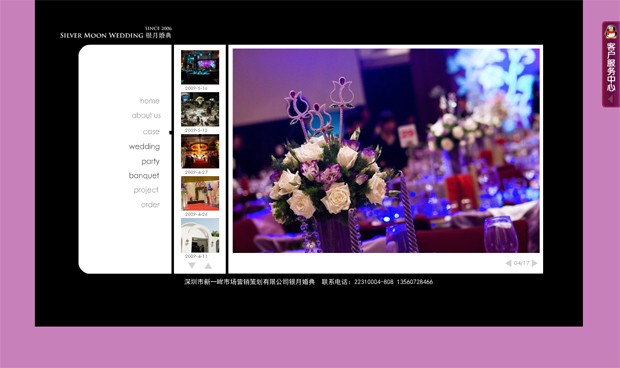Go to the project page
Screen dimensions: 620x368
click(x=146, y=190)
